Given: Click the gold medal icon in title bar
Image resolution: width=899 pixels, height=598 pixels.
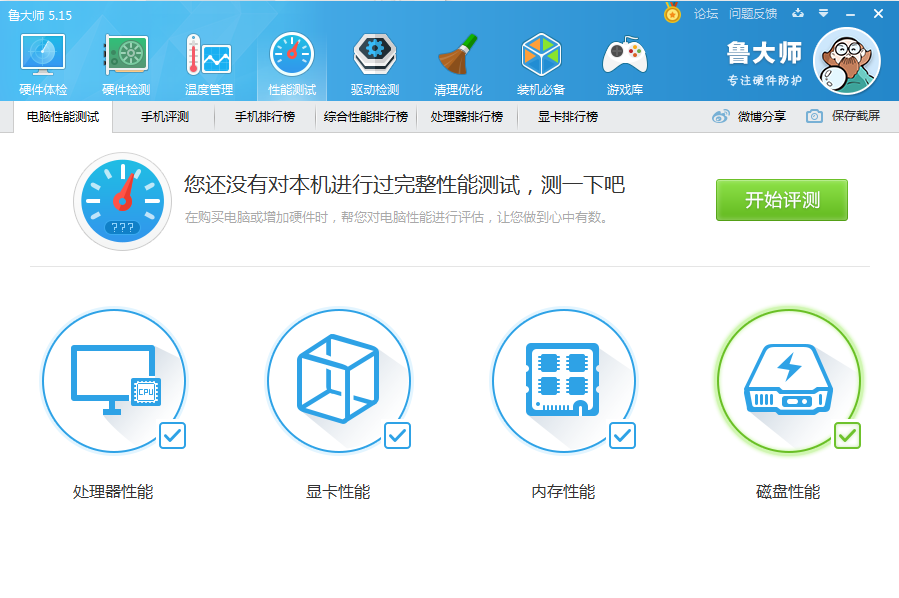Looking at the screenshot, I should click(x=673, y=13).
